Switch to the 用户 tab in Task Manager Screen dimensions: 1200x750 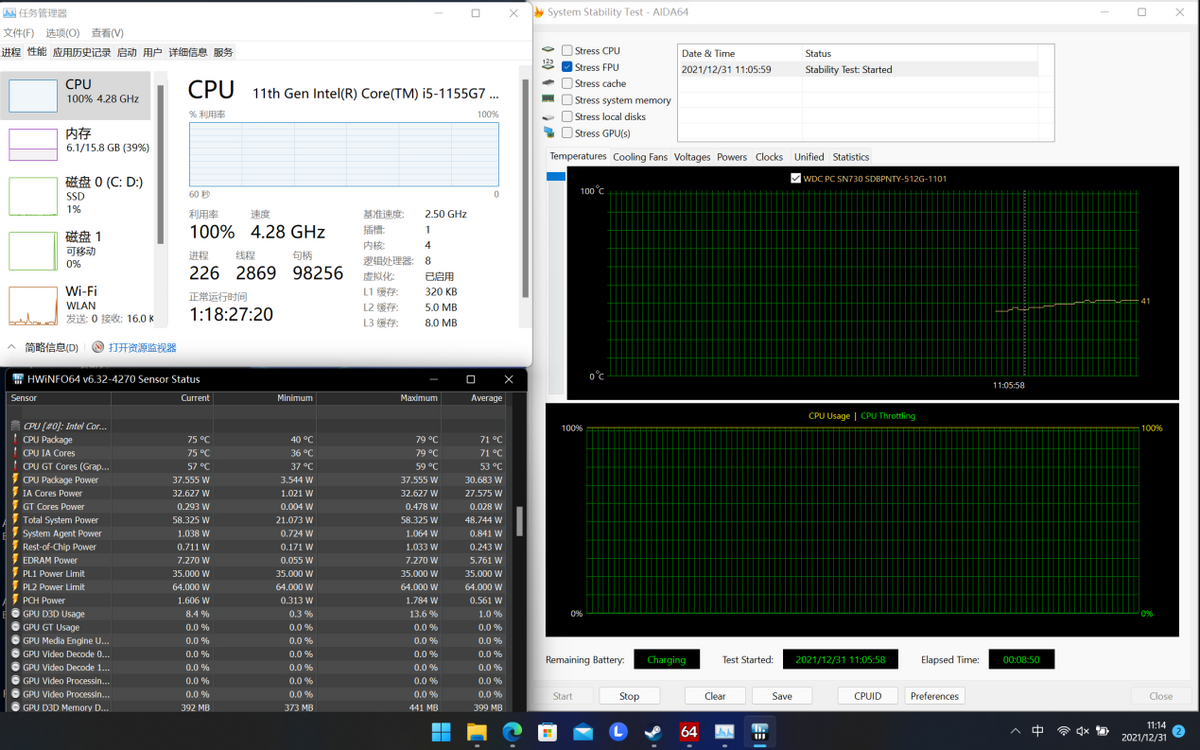[152, 52]
